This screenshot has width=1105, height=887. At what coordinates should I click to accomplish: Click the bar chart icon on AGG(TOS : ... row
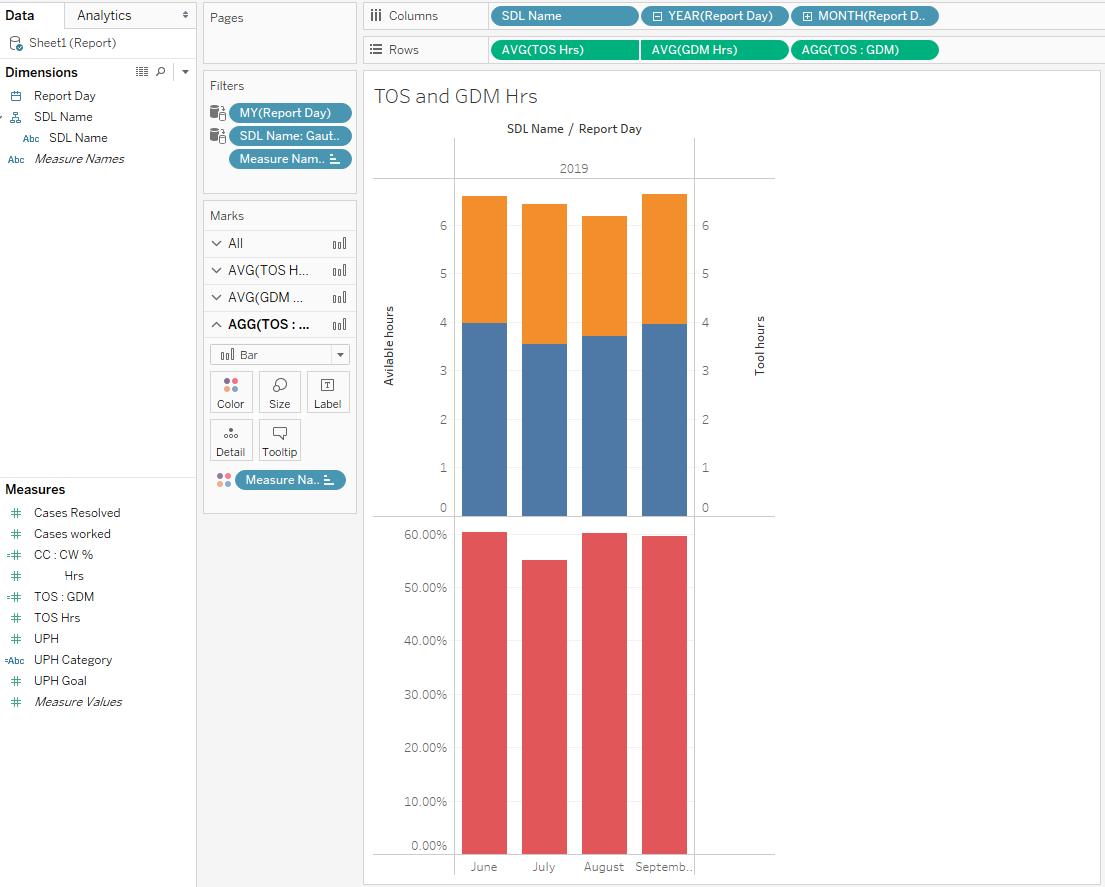coord(339,325)
